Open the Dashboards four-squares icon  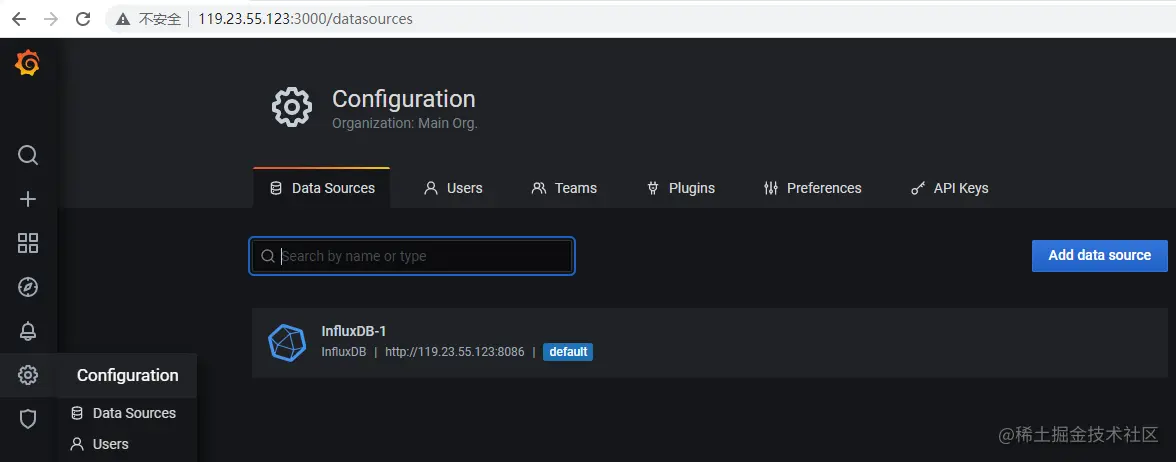pos(28,243)
